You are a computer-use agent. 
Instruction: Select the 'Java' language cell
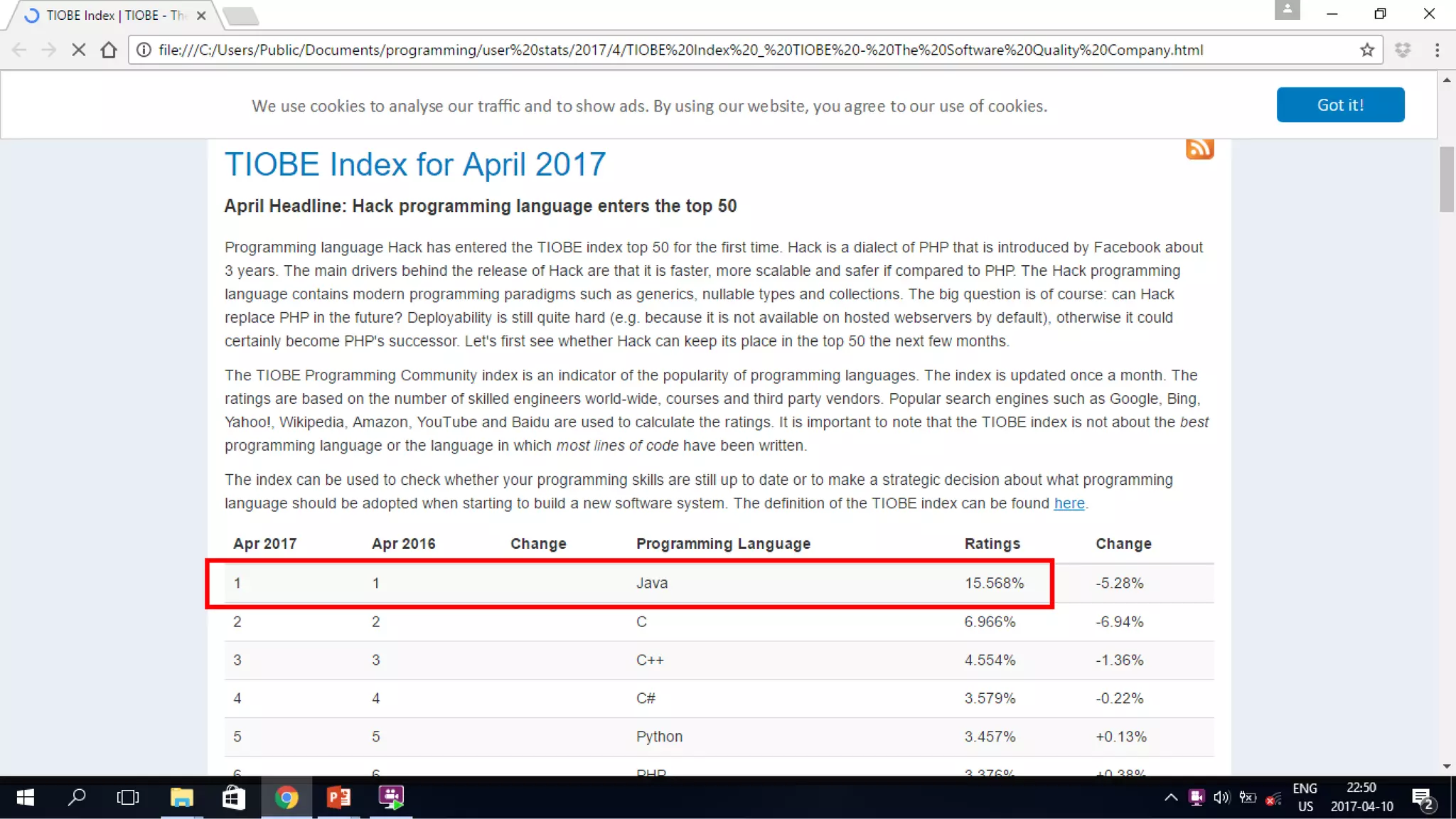(652, 583)
